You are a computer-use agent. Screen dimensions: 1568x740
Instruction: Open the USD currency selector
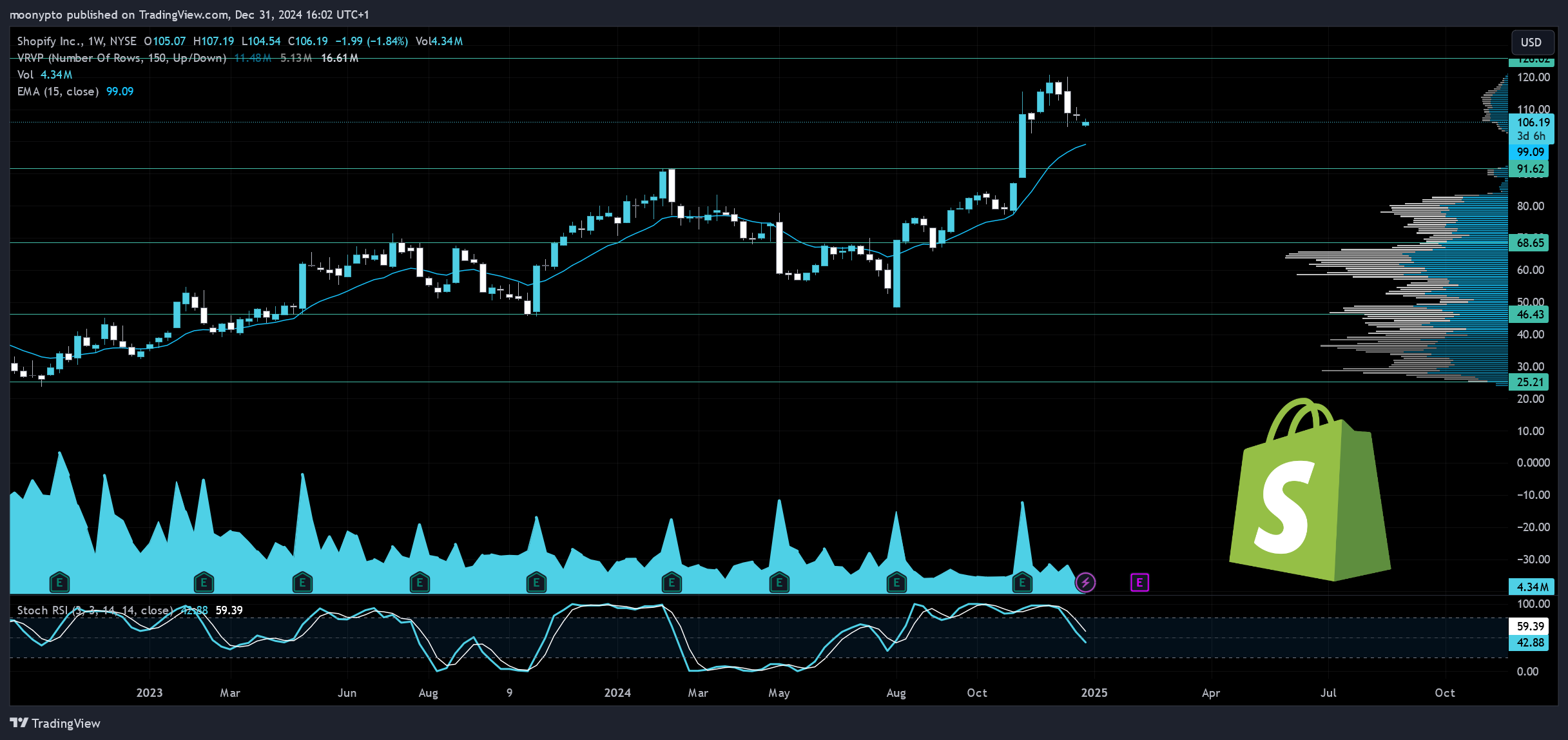pyautogui.click(x=1531, y=43)
